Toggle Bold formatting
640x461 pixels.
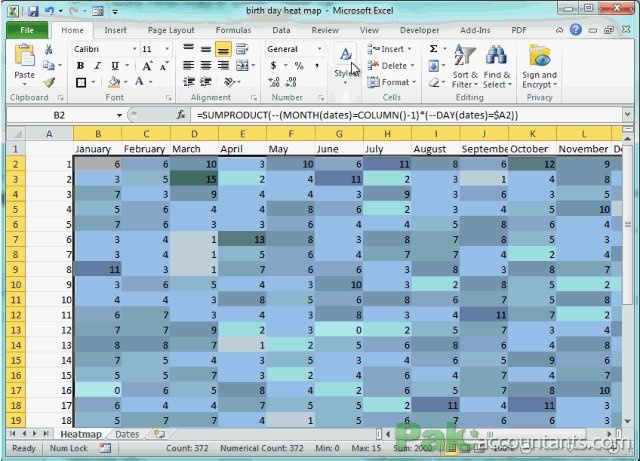pyautogui.click(x=80, y=66)
